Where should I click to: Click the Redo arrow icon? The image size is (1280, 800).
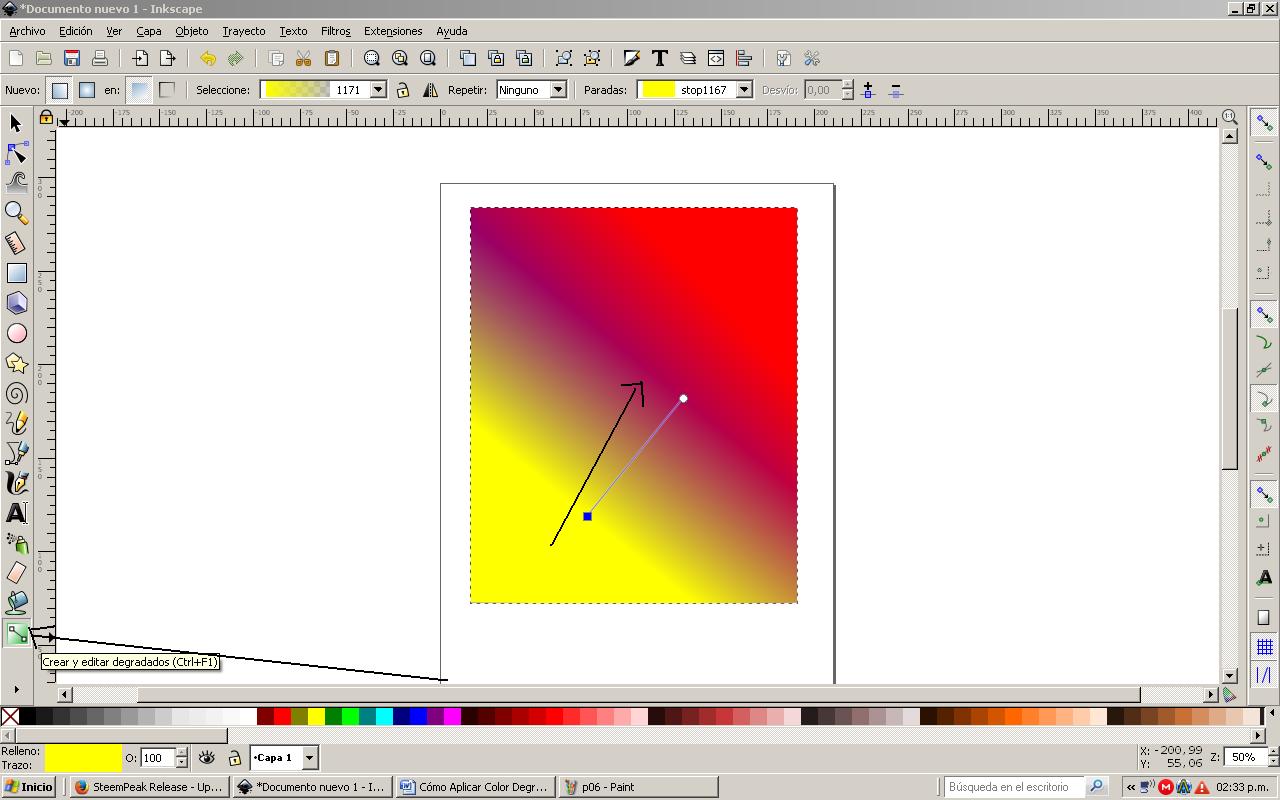coord(235,58)
